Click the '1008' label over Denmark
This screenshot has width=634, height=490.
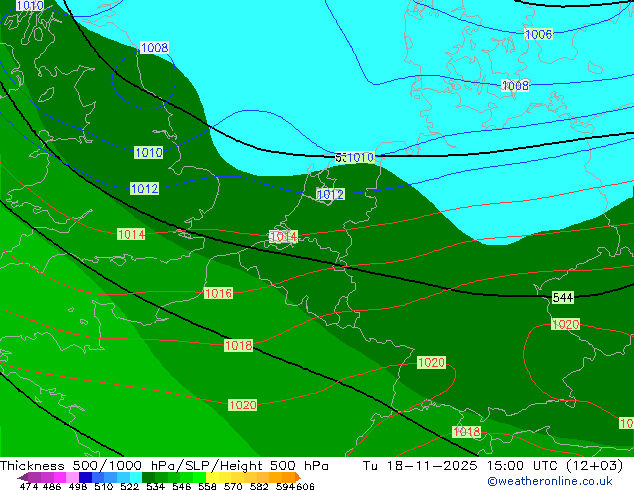point(515,85)
